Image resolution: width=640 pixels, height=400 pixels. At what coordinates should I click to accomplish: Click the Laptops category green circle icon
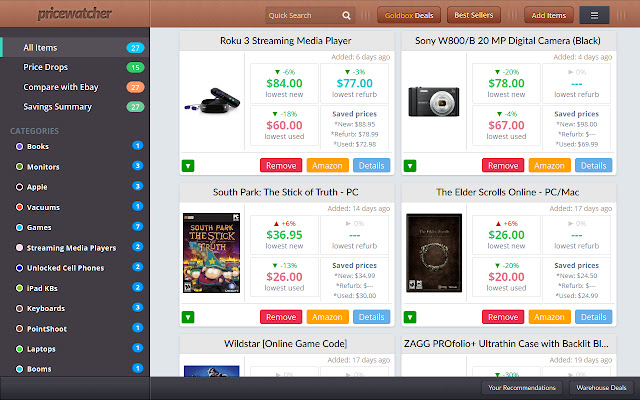click(x=19, y=349)
